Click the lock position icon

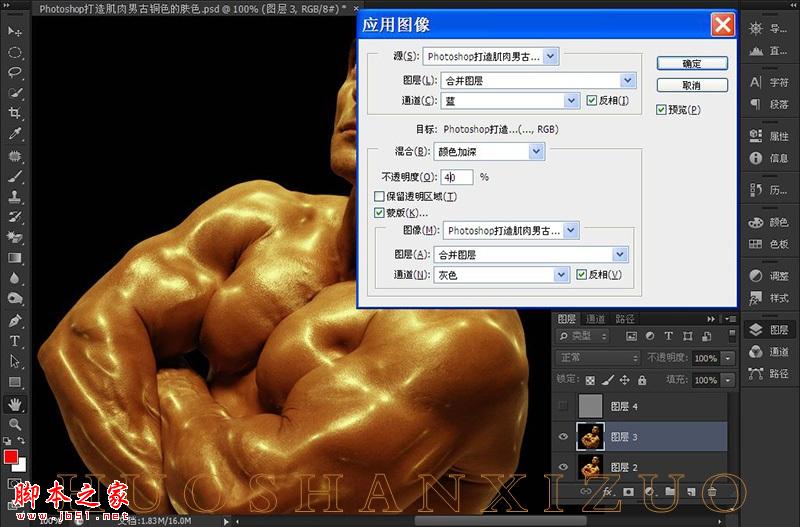tap(624, 380)
